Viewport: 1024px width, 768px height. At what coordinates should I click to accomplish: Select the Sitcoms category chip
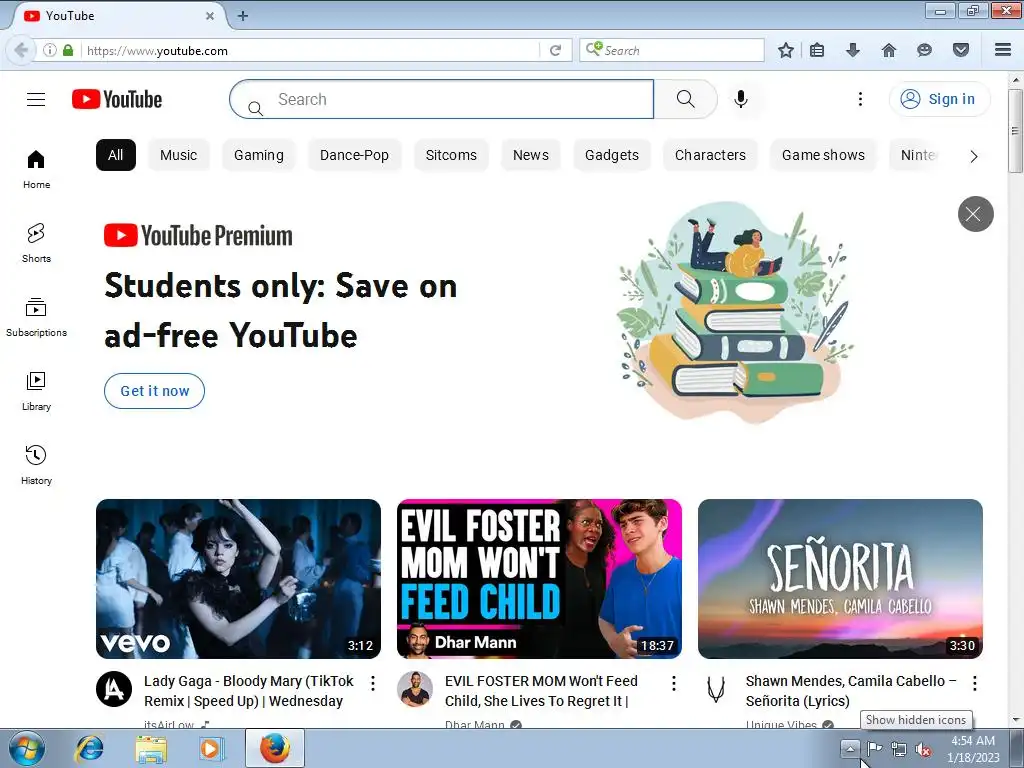pos(451,155)
